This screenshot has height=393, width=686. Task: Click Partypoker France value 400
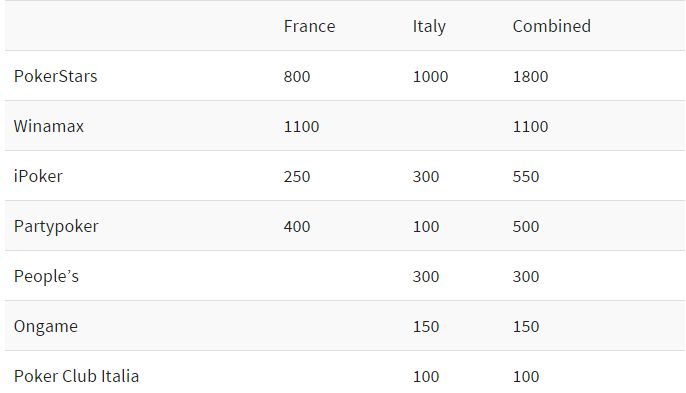point(297,227)
